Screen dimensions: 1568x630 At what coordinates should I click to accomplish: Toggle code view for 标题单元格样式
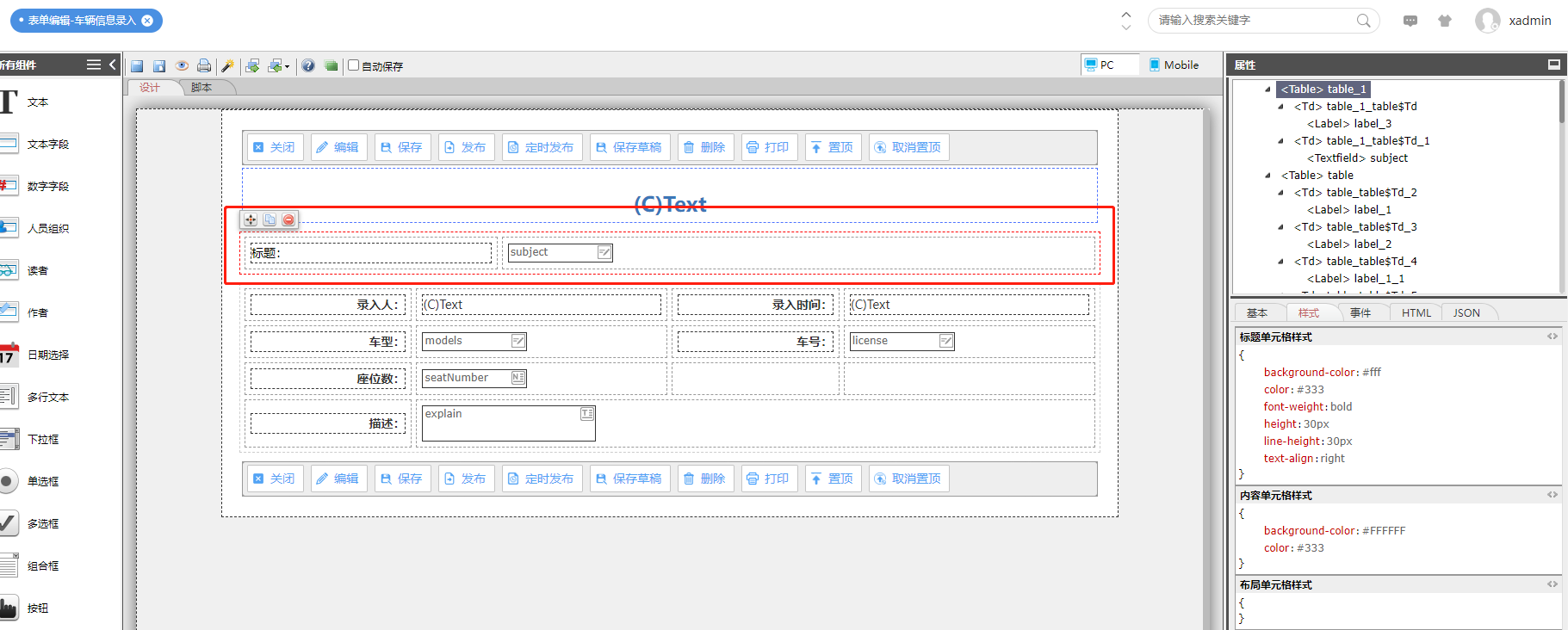pyautogui.click(x=1552, y=337)
